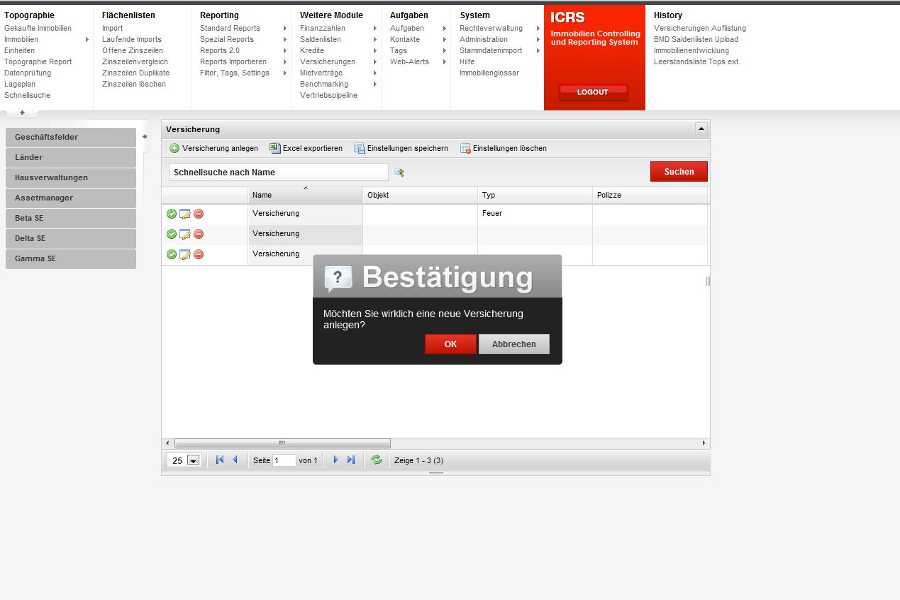Open the page size dropdown showing 25
Image resolution: width=900 pixels, height=600 pixels.
pyautogui.click(x=193, y=460)
